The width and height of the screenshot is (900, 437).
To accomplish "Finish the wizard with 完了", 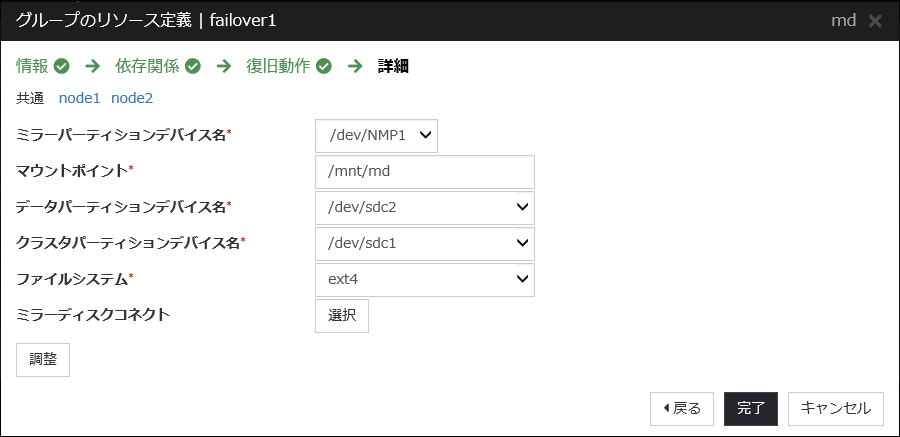I will click(x=751, y=408).
